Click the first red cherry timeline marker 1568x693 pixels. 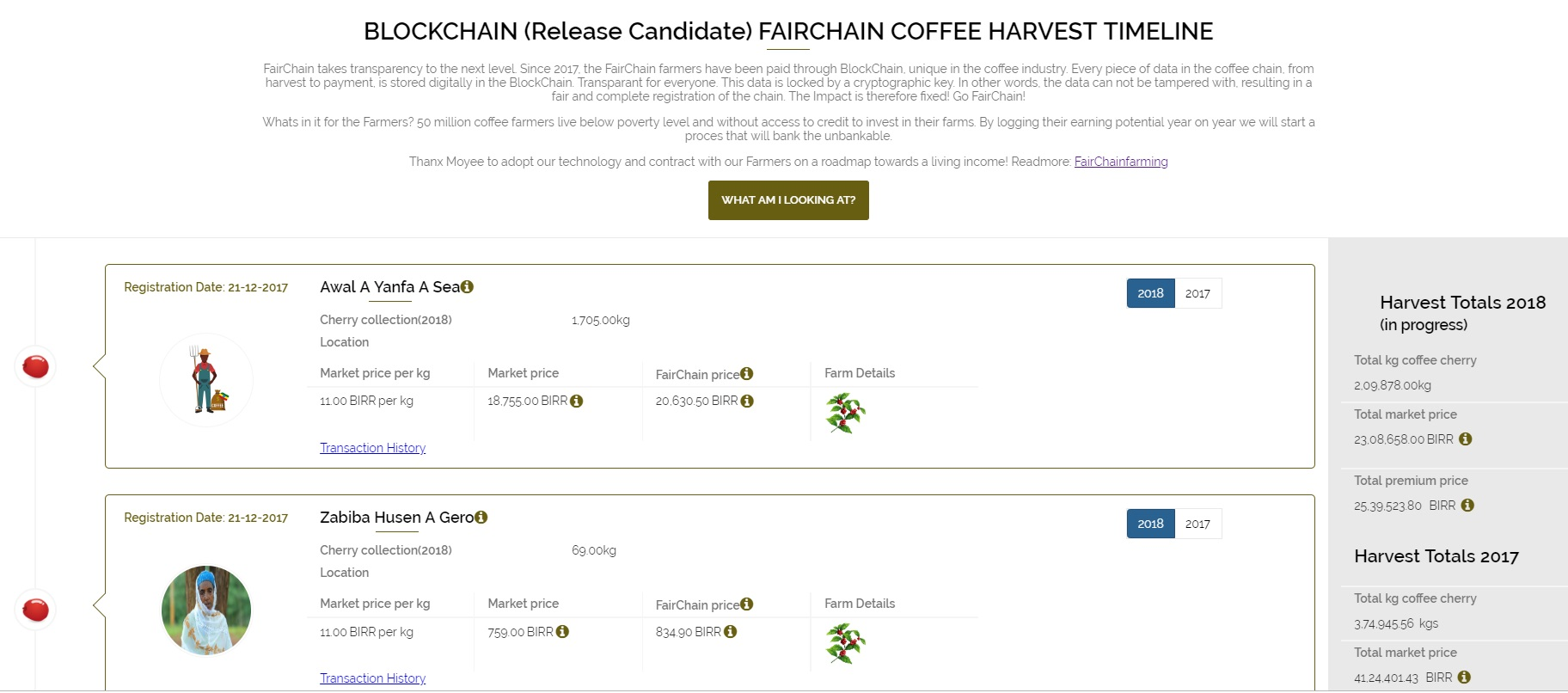click(x=35, y=367)
